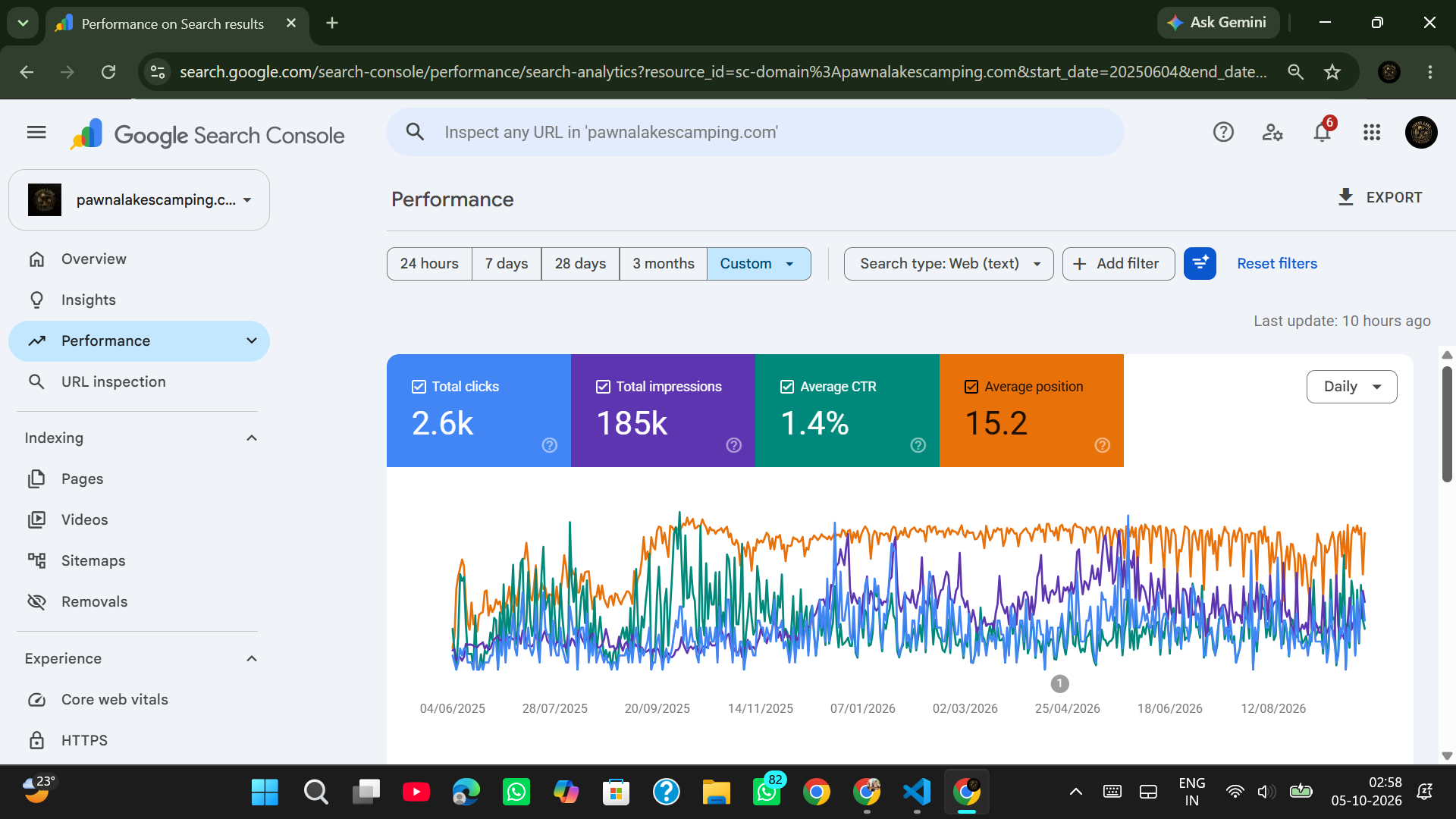This screenshot has height=819, width=1456.
Task: Select the 24 hours range
Action: pos(429,264)
